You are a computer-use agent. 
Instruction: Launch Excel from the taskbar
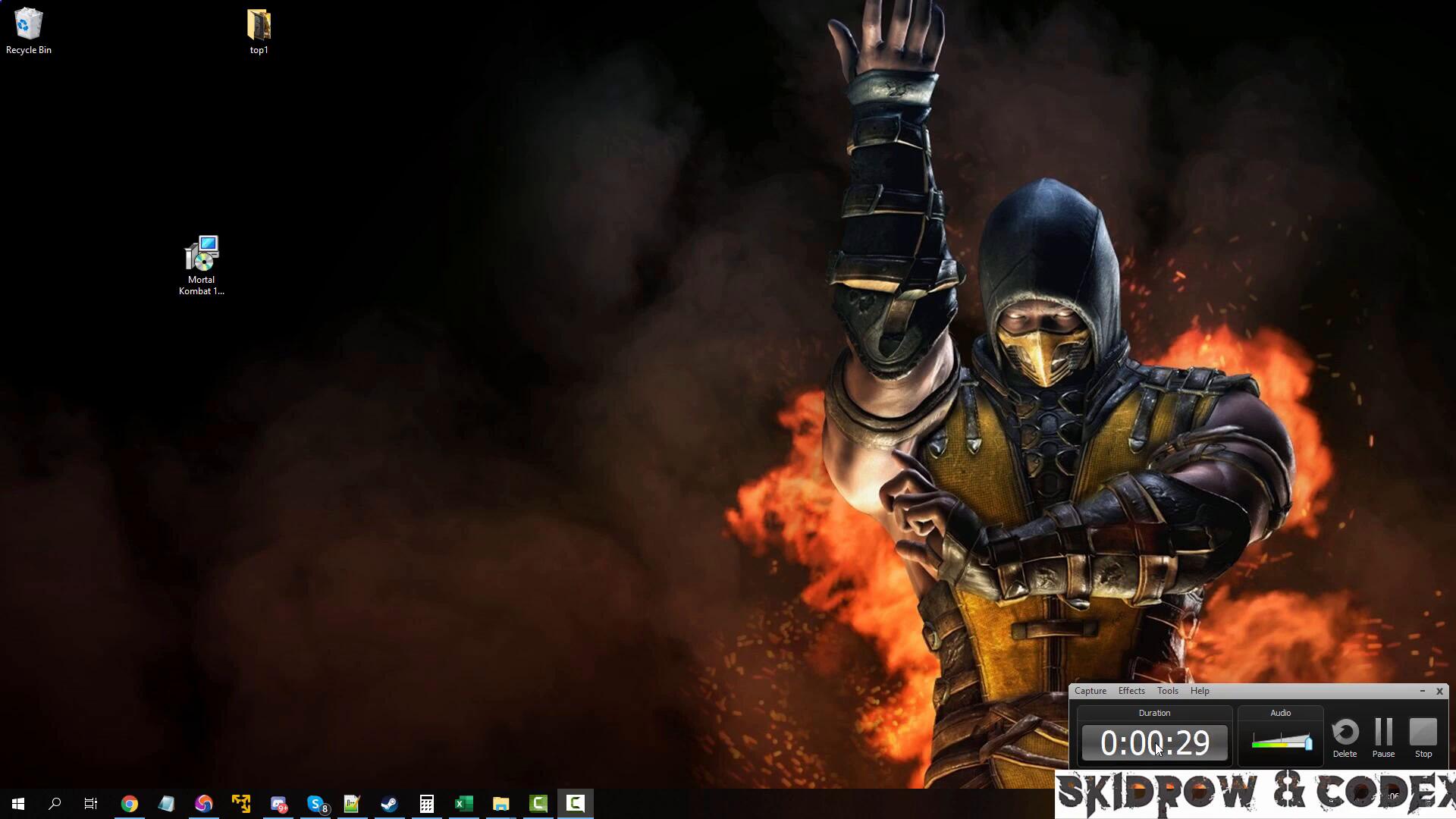(x=463, y=804)
